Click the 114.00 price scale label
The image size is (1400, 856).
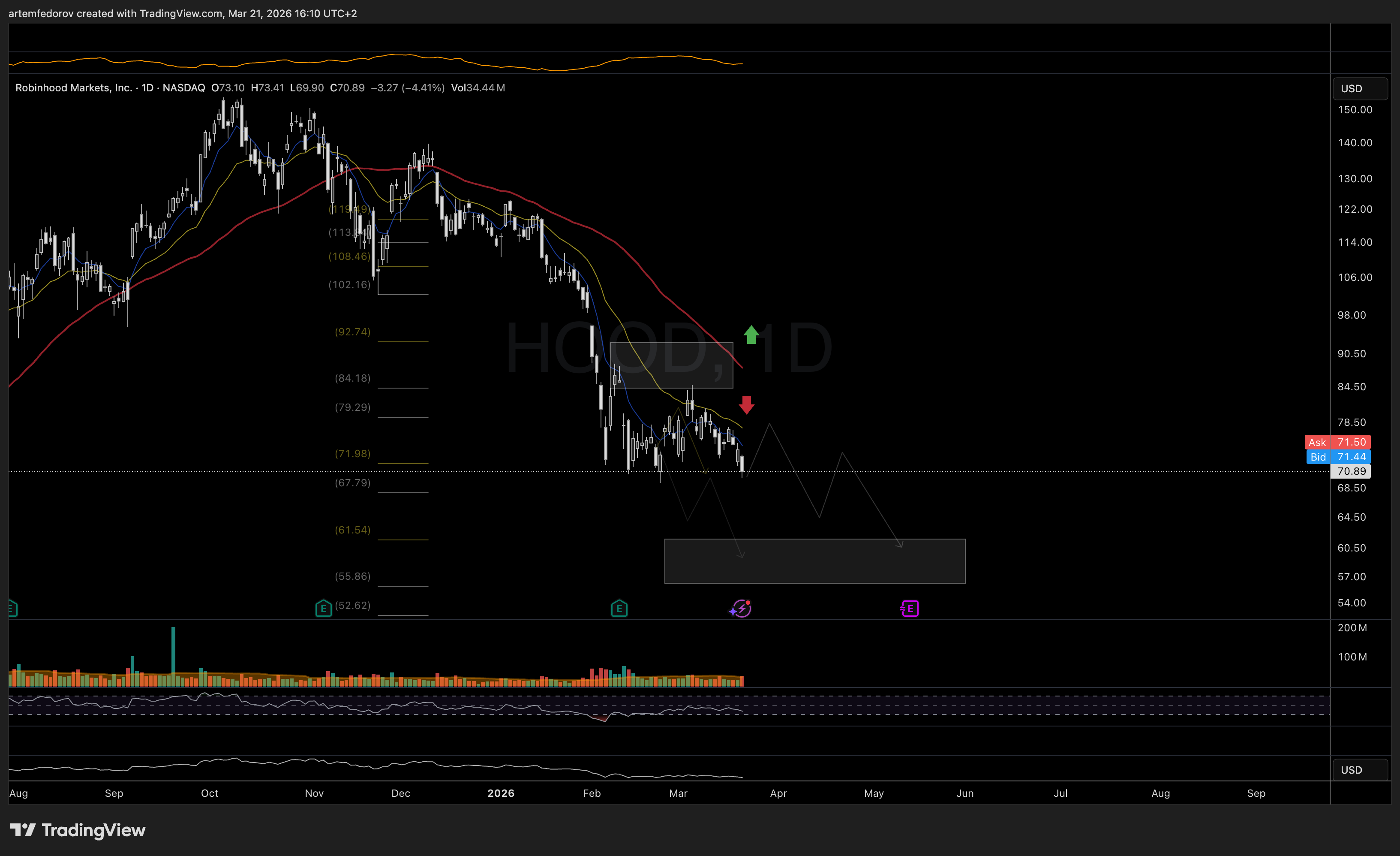(1355, 242)
